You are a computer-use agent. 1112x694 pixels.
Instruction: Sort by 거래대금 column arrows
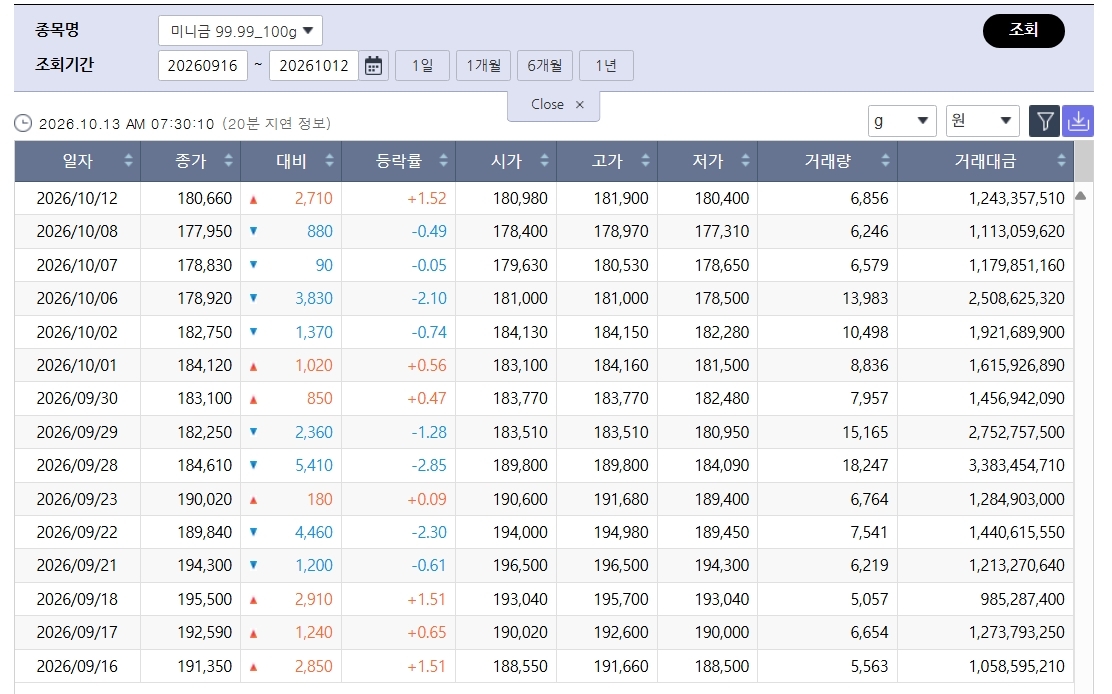point(1061,161)
